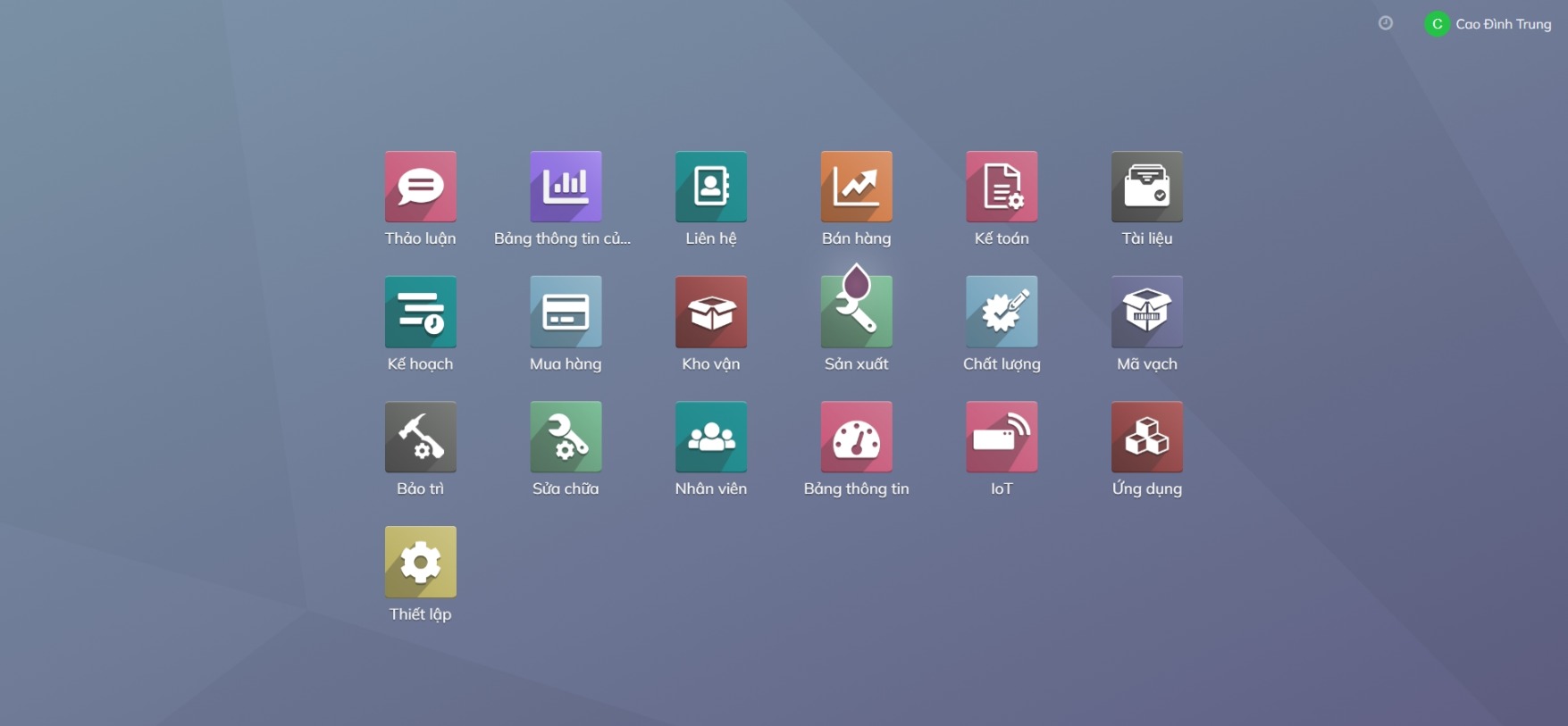Open the Bảo trì maintenance app
Image resolution: width=1568 pixels, height=726 pixels.
(x=420, y=437)
